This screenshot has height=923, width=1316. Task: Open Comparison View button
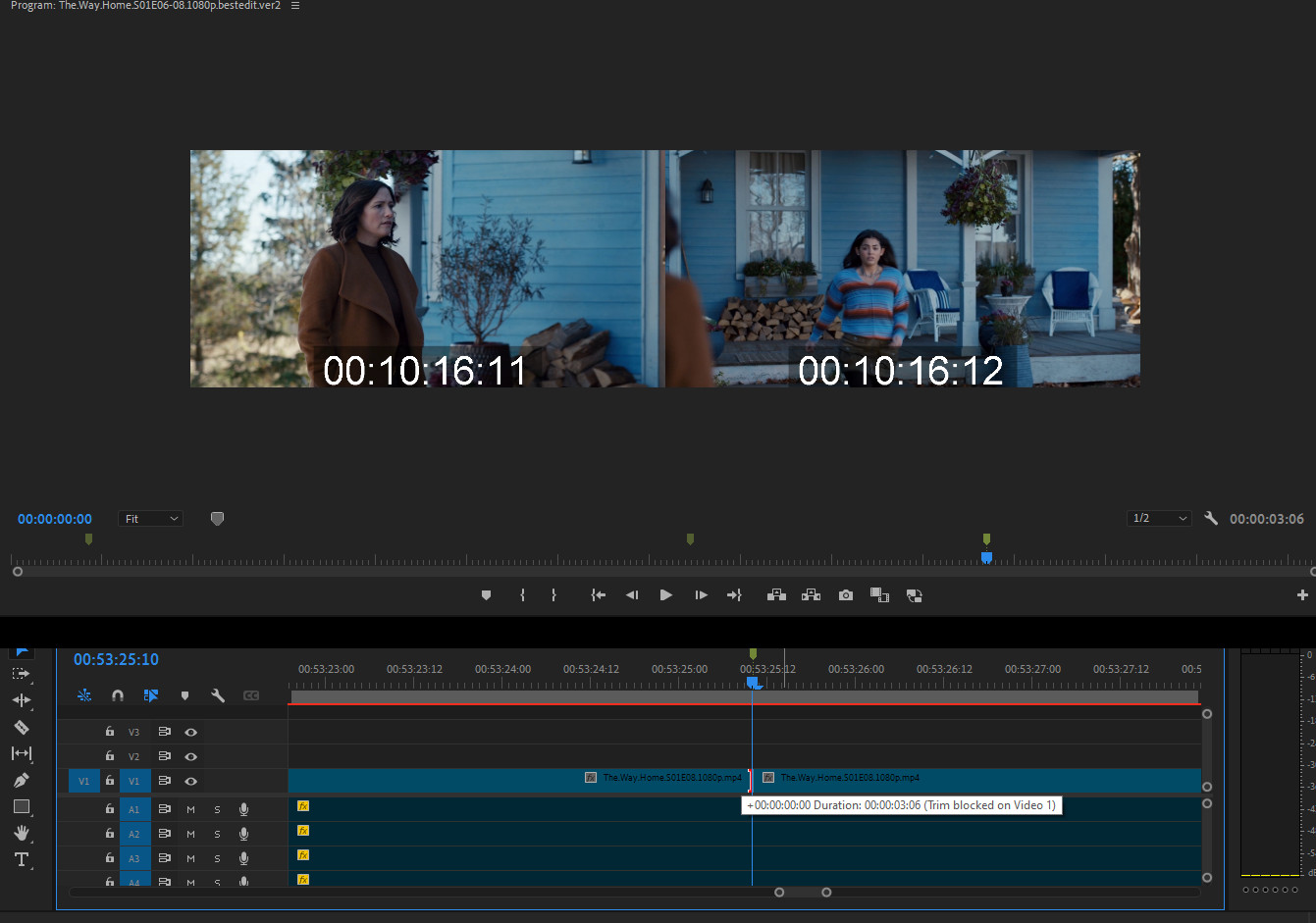879,595
